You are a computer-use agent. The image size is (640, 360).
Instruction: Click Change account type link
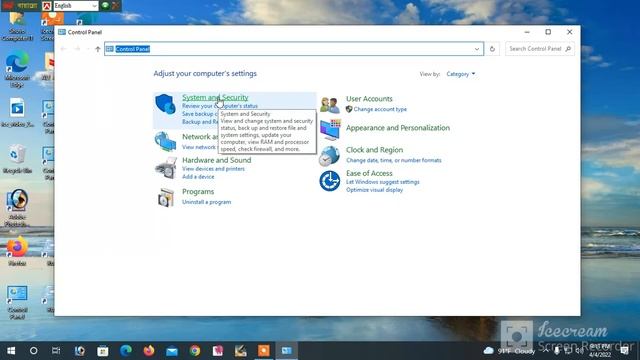click(x=380, y=109)
